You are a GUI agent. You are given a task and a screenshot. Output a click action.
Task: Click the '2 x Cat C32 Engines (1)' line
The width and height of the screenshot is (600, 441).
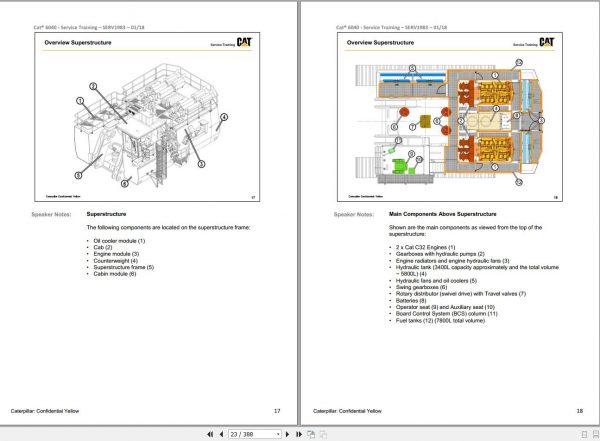coord(425,247)
